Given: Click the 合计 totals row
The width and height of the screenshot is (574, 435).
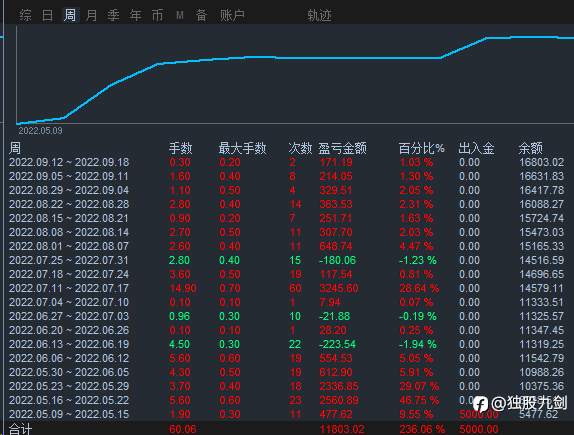Looking at the screenshot, I should pos(287,428).
